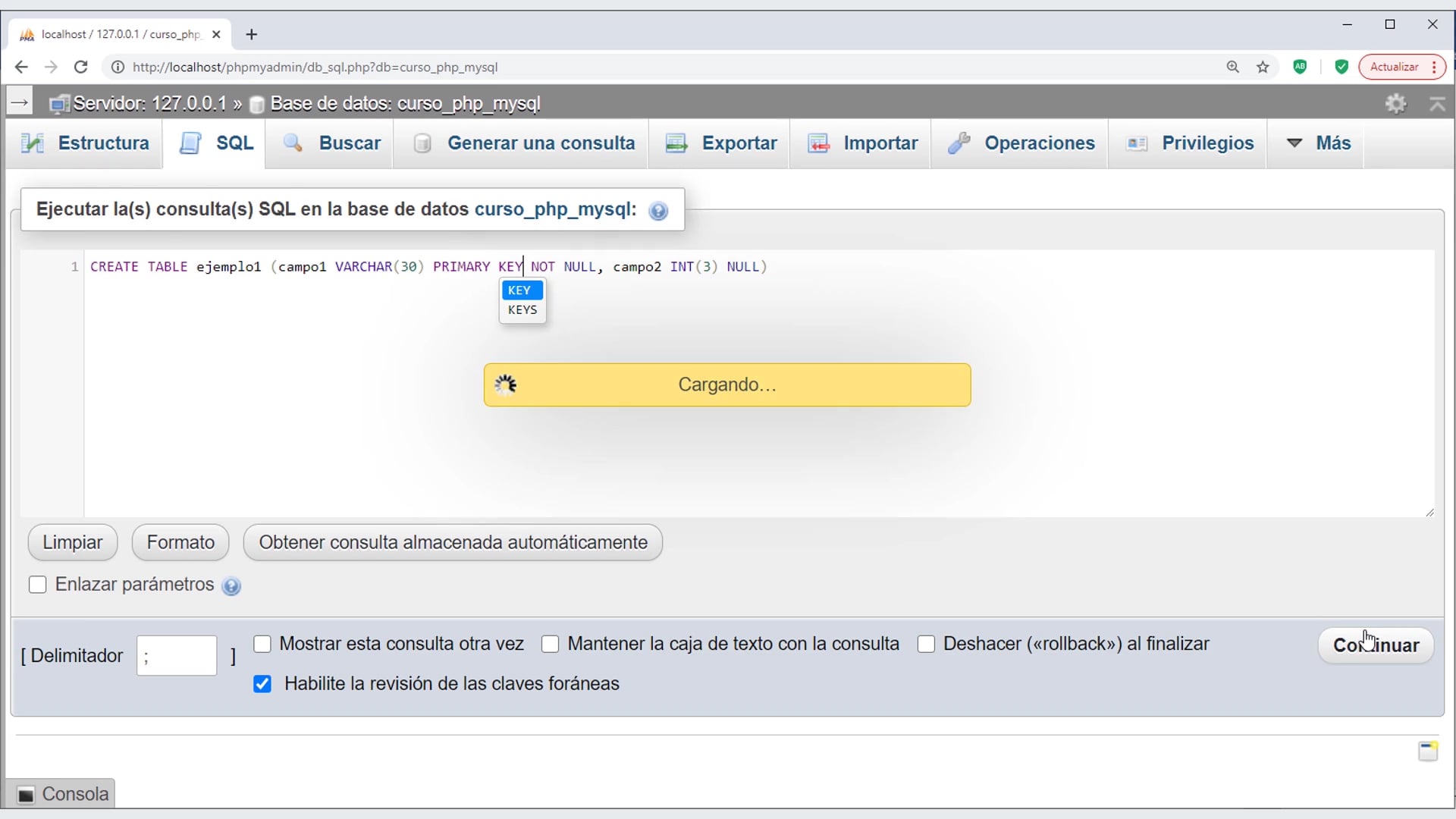The width and height of the screenshot is (1456, 819).
Task: Enable Enlazar parámetros checkbox
Action: point(37,585)
